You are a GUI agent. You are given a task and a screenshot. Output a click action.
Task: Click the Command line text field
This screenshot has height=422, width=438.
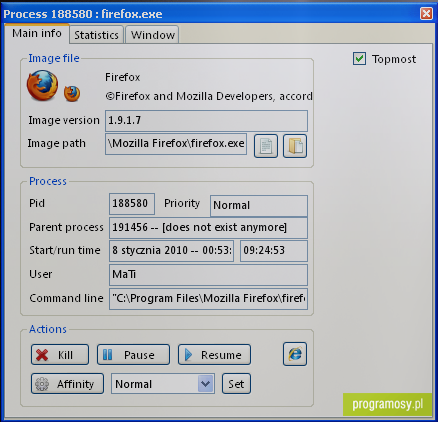208,299
